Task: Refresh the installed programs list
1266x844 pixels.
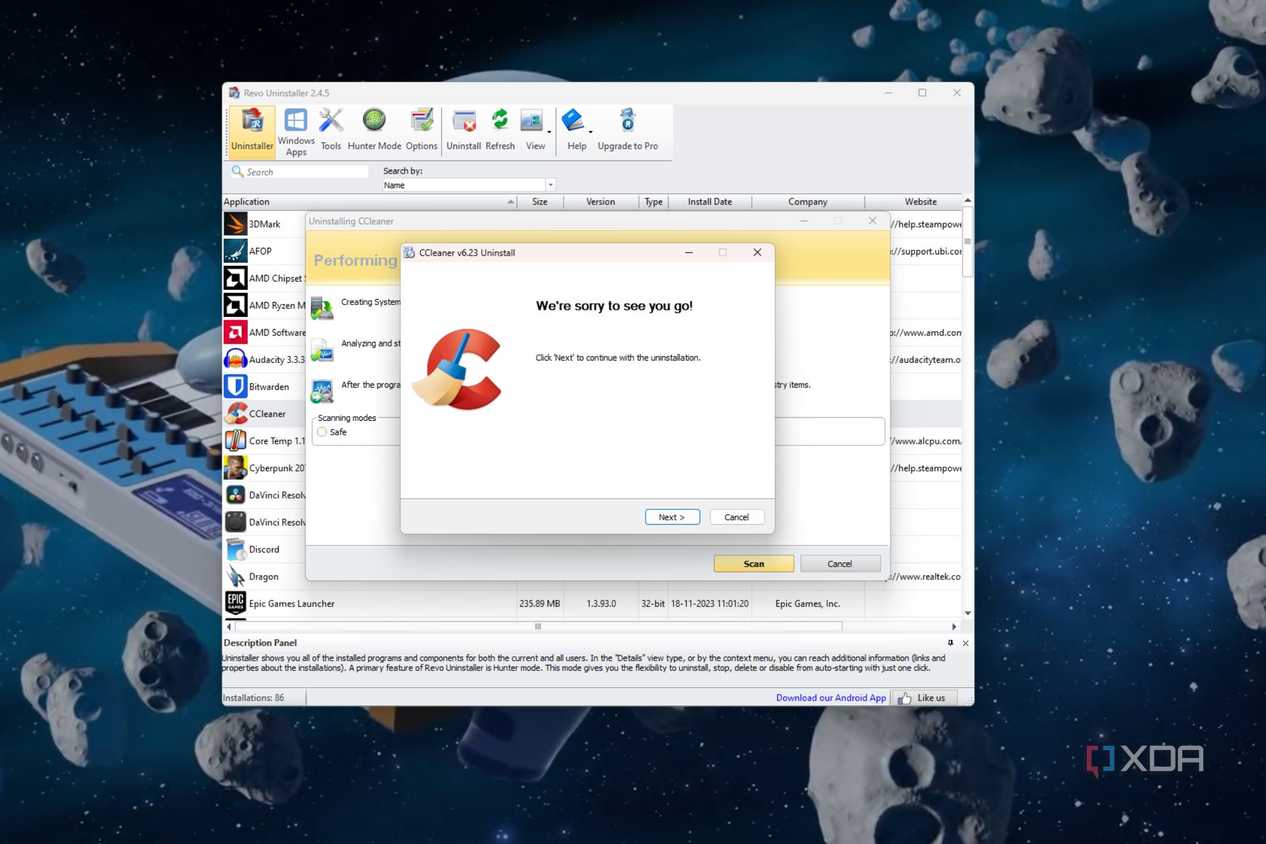Action: coord(499,131)
